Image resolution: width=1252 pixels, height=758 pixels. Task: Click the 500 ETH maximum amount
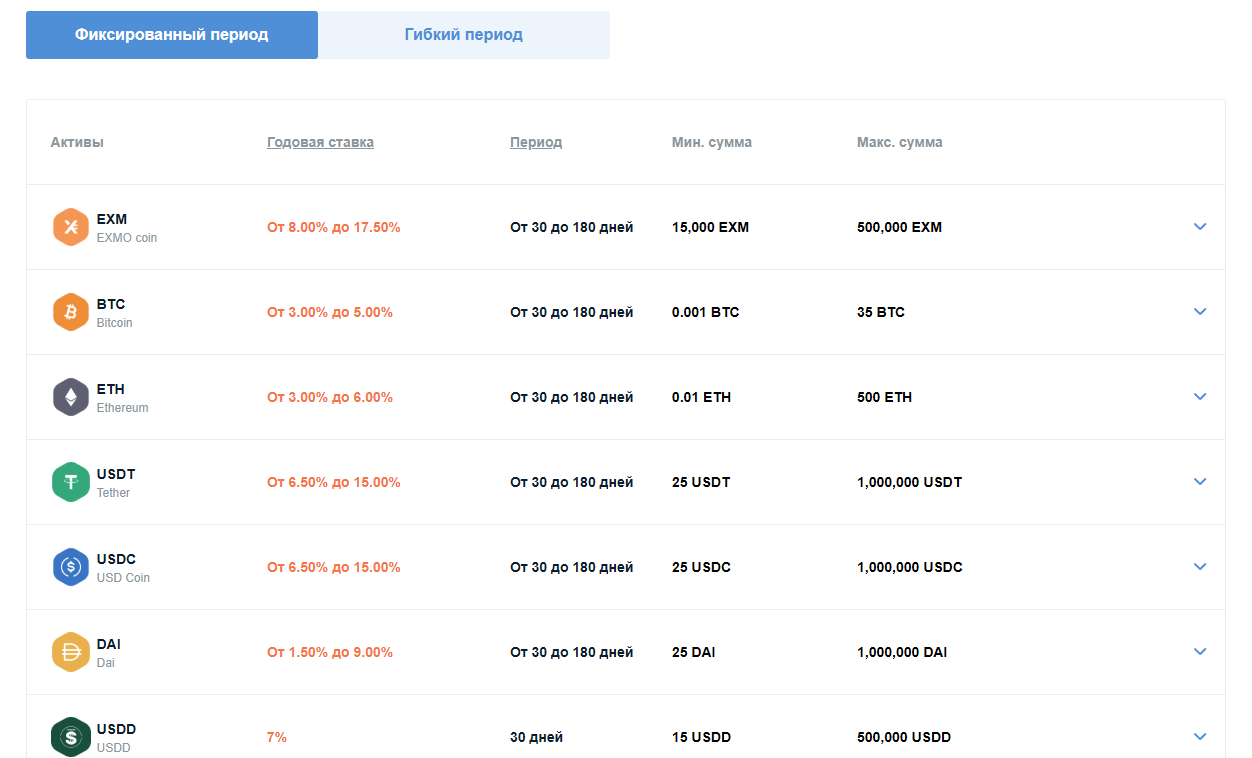coord(884,397)
